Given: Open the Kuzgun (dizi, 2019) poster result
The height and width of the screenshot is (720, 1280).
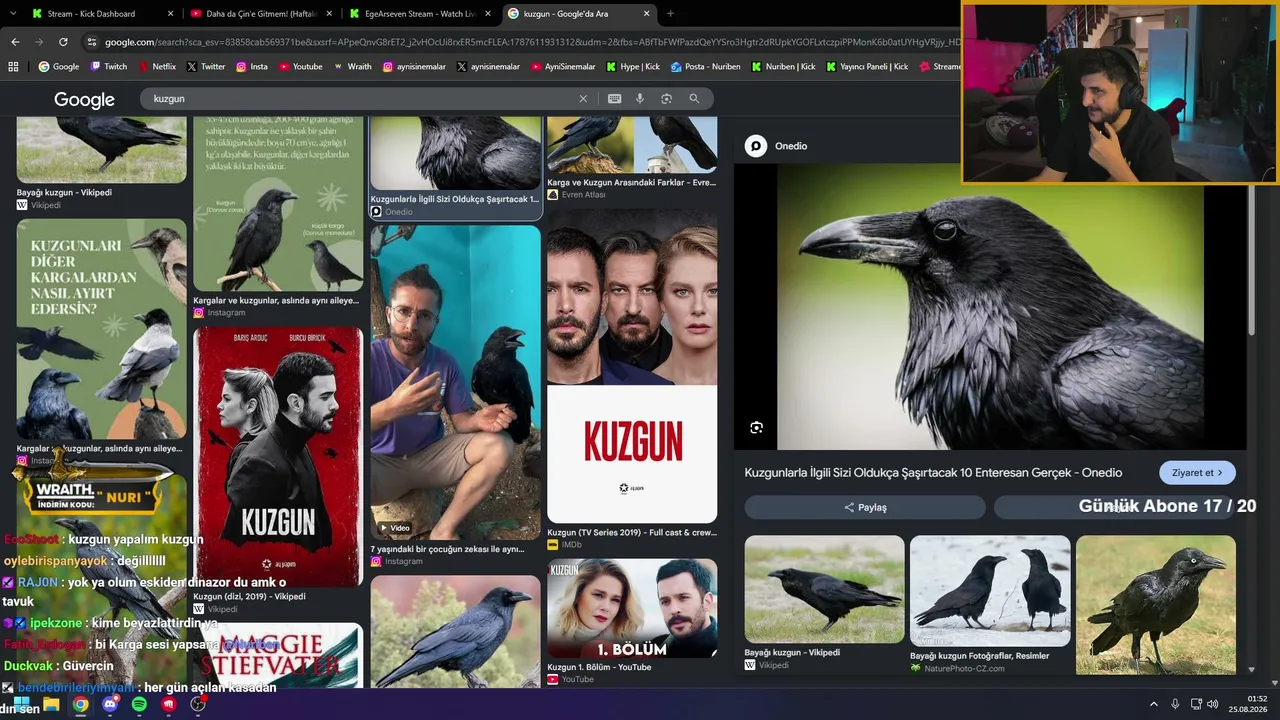Looking at the screenshot, I should (x=278, y=457).
